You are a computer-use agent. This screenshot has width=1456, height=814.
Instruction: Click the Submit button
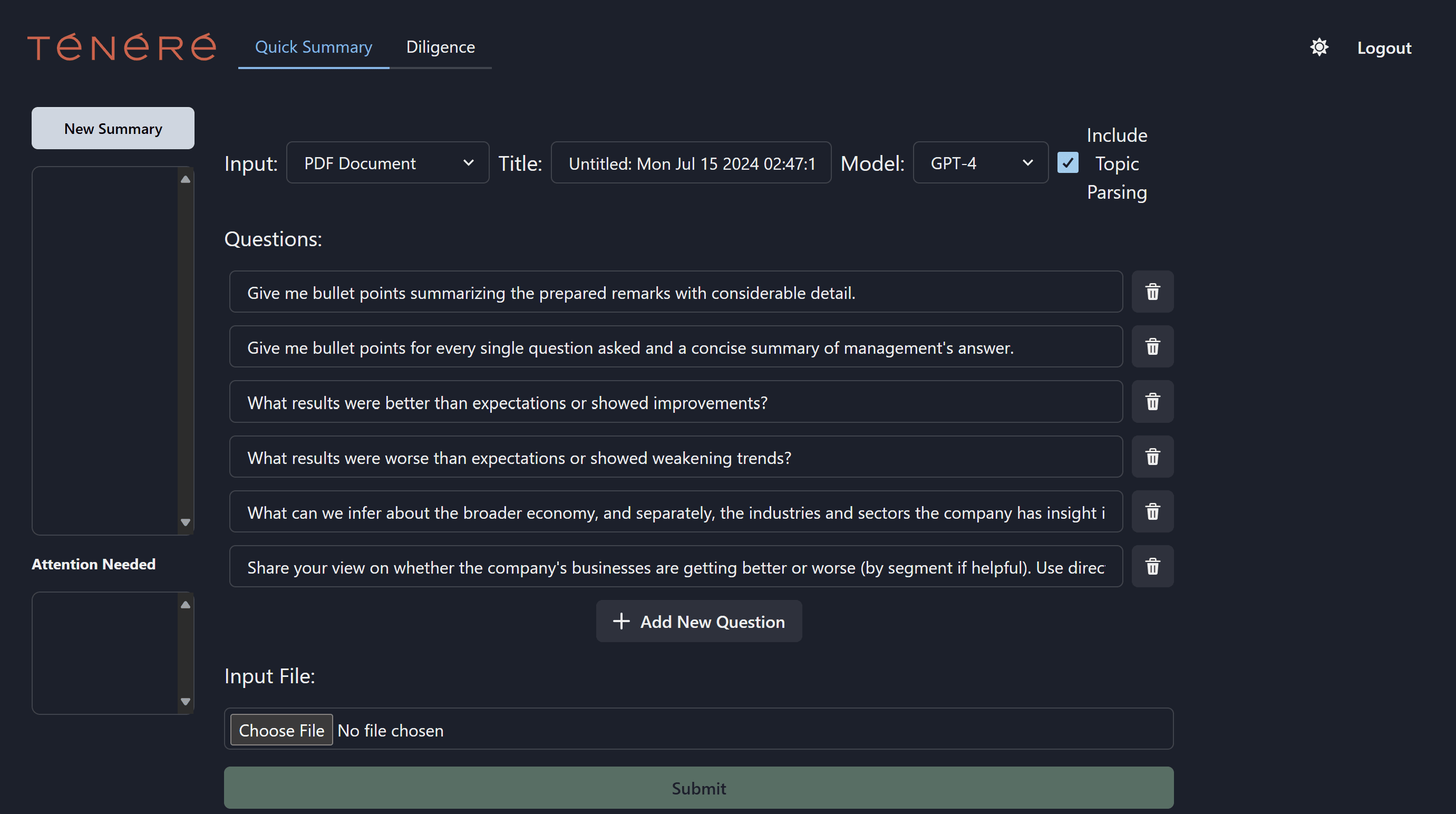tap(698, 788)
